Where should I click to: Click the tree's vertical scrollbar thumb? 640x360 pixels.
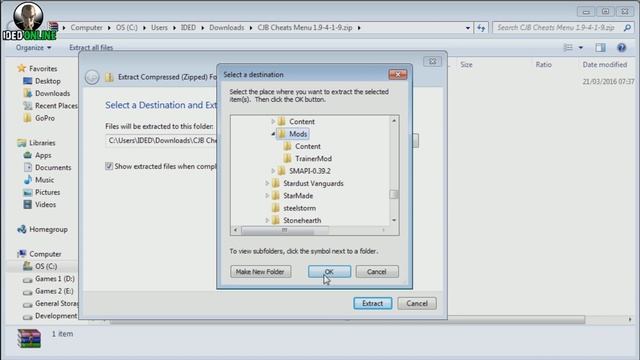(394, 194)
